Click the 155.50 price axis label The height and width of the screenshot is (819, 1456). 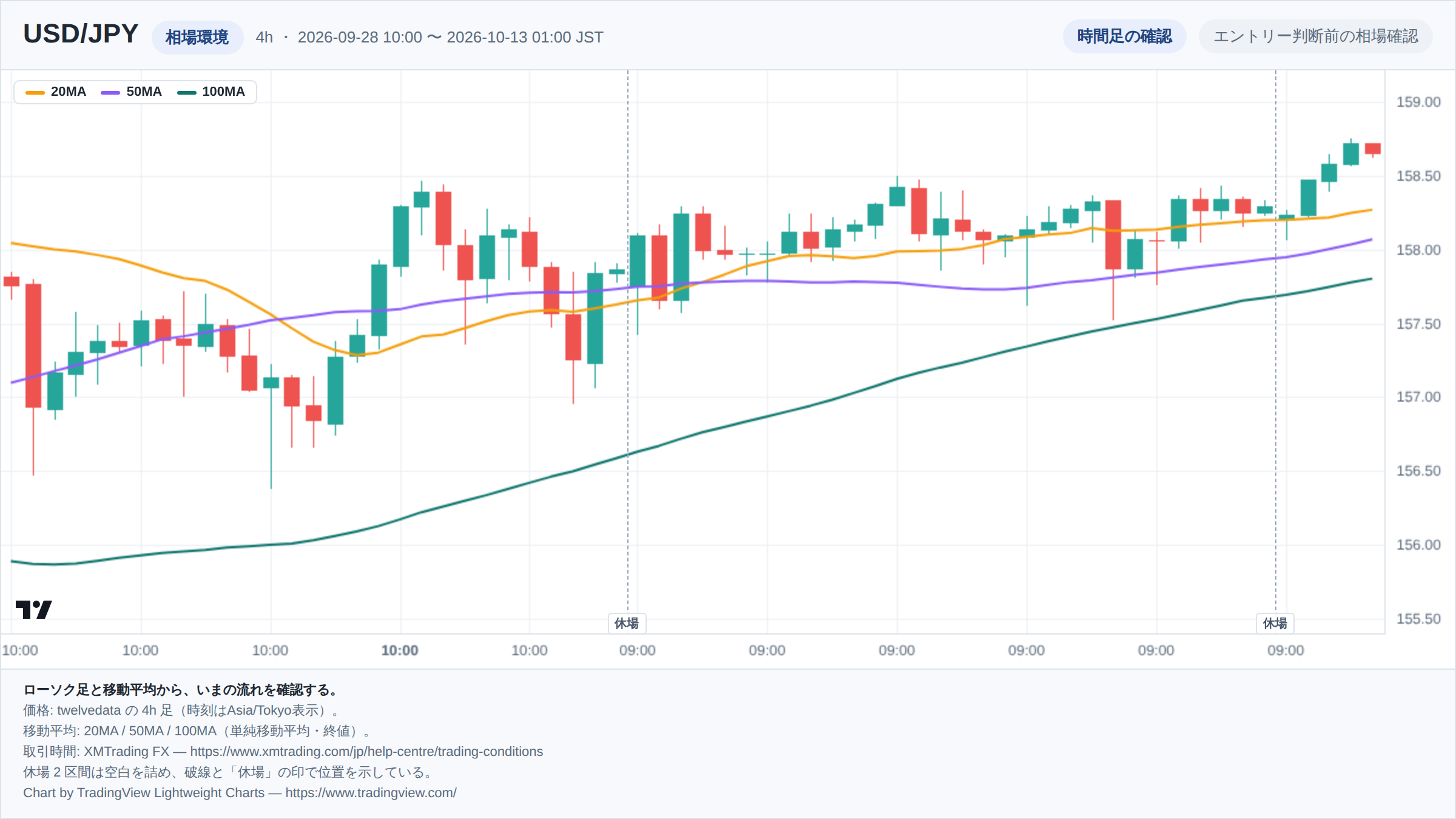pos(1418,619)
